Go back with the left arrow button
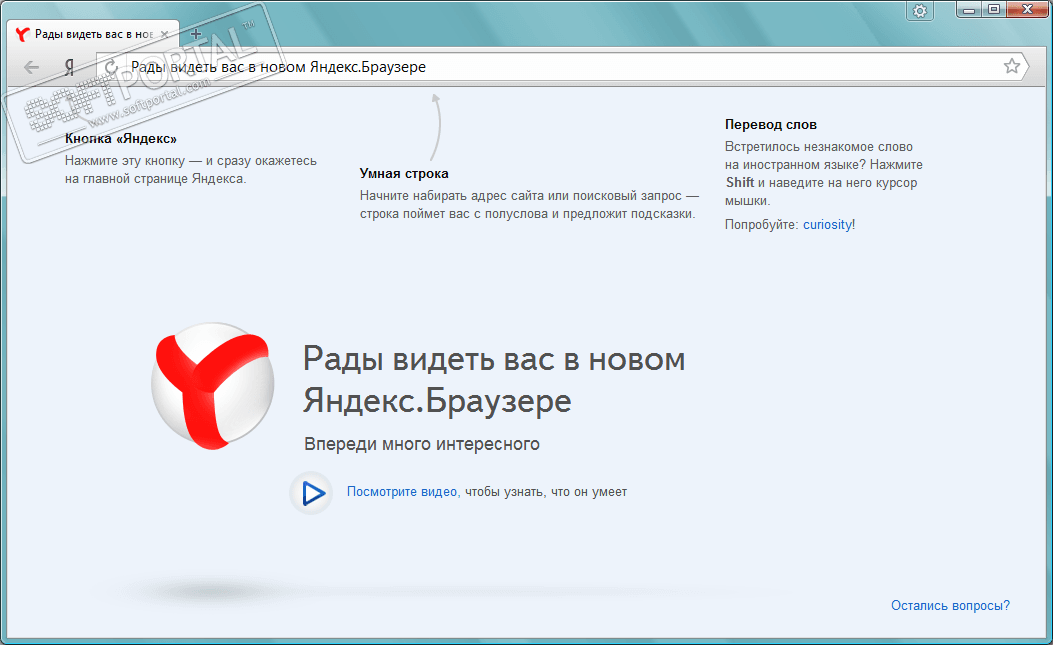1053x645 pixels. coord(31,67)
